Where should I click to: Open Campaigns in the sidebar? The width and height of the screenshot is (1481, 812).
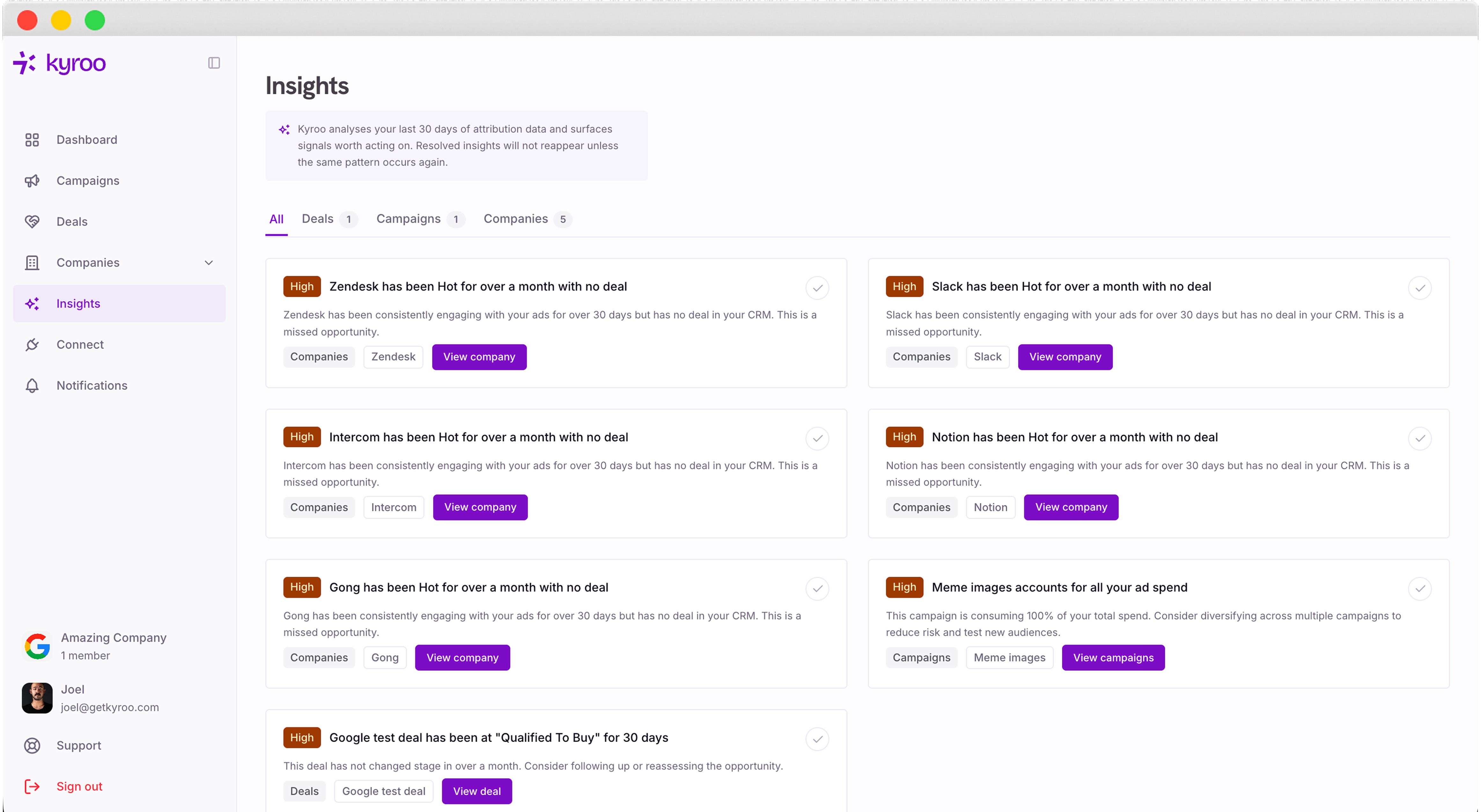pos(120,180)
